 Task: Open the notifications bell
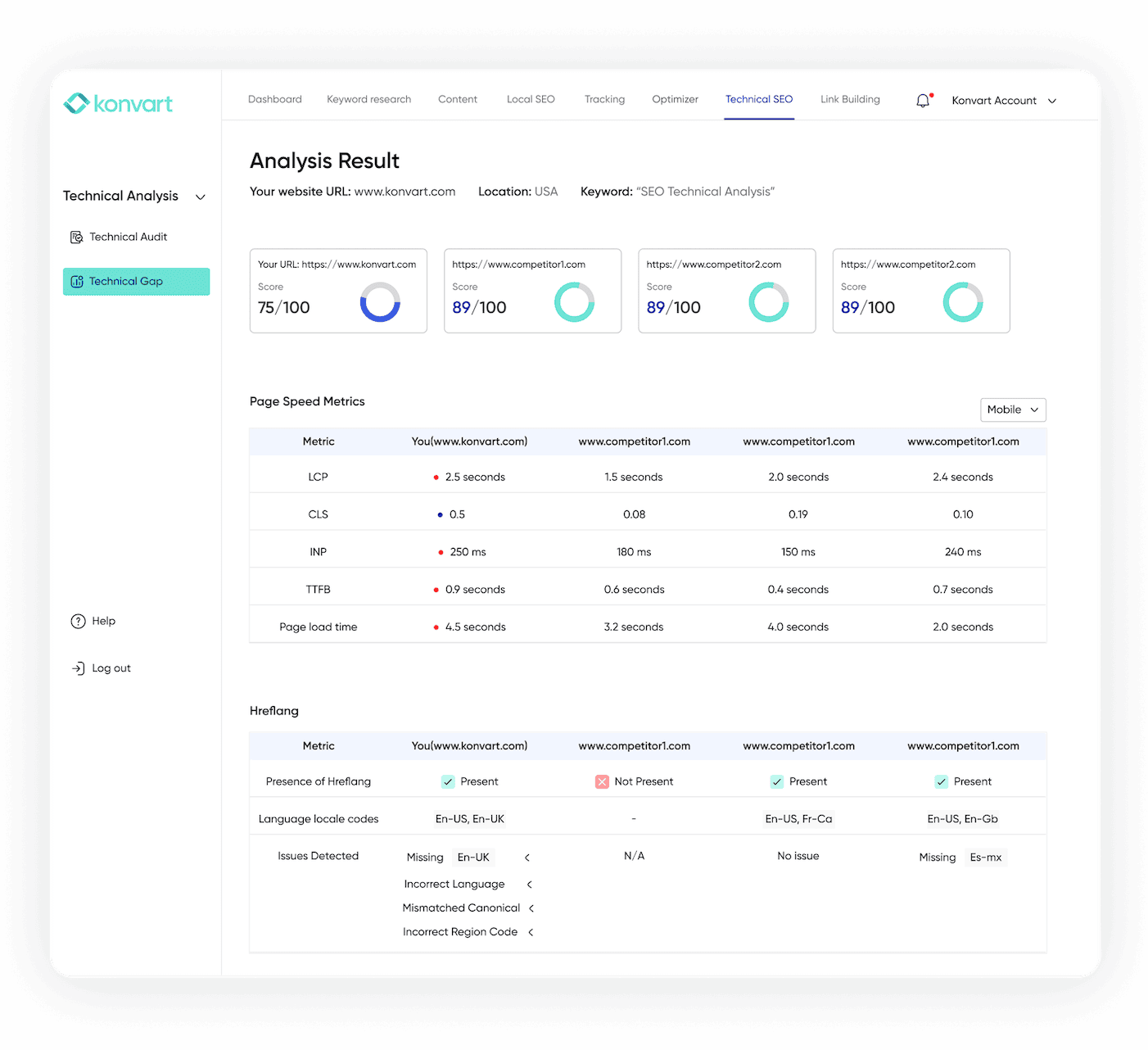click(923, 101)
